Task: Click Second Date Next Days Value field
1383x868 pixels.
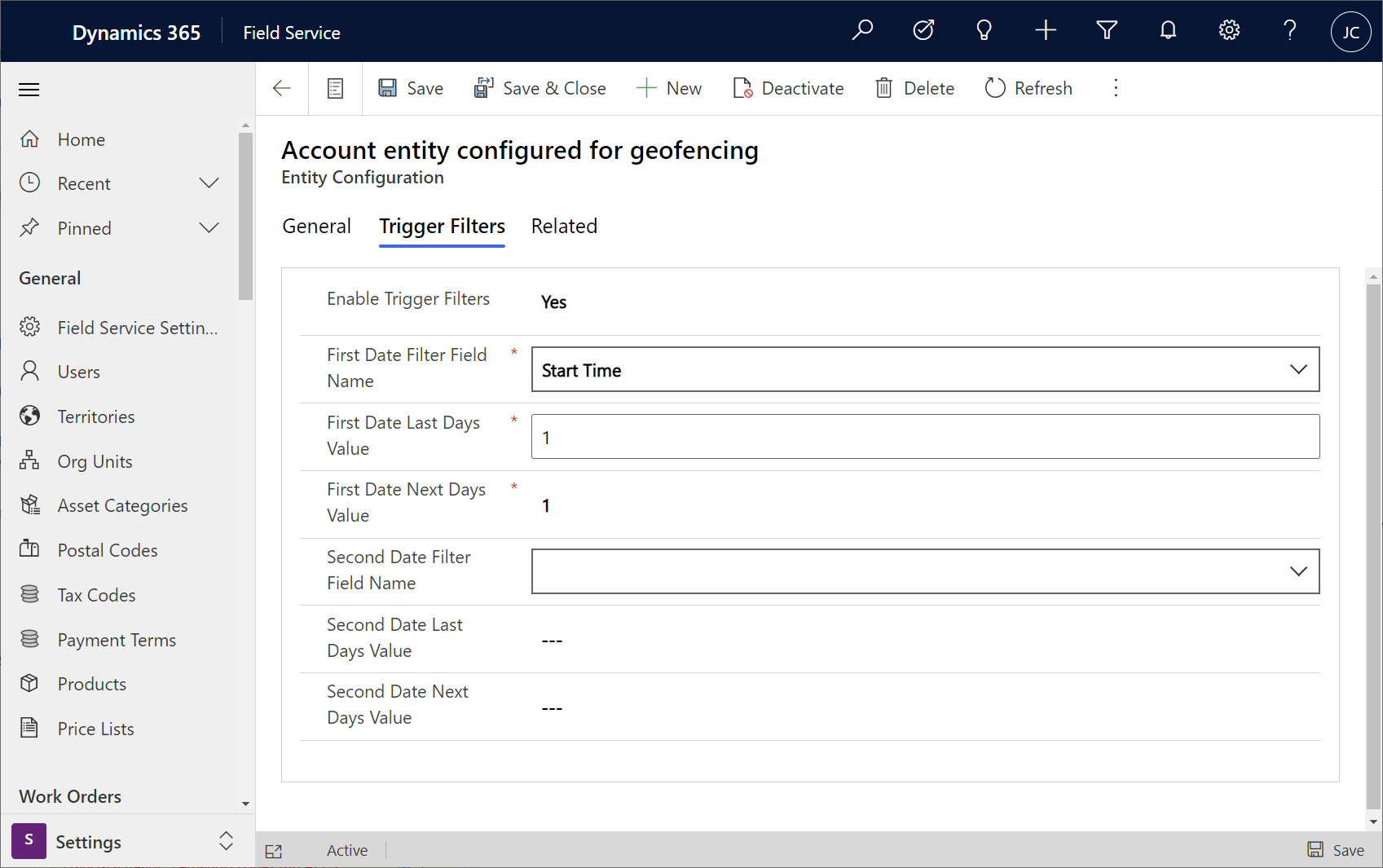Action: pyautogui.click(x=925, y=707)
